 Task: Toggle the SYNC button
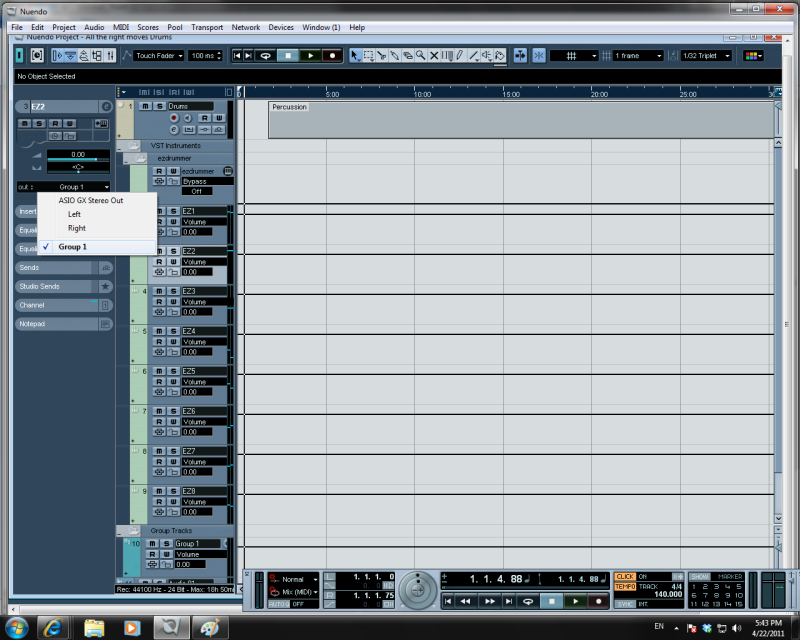[624, 604]
